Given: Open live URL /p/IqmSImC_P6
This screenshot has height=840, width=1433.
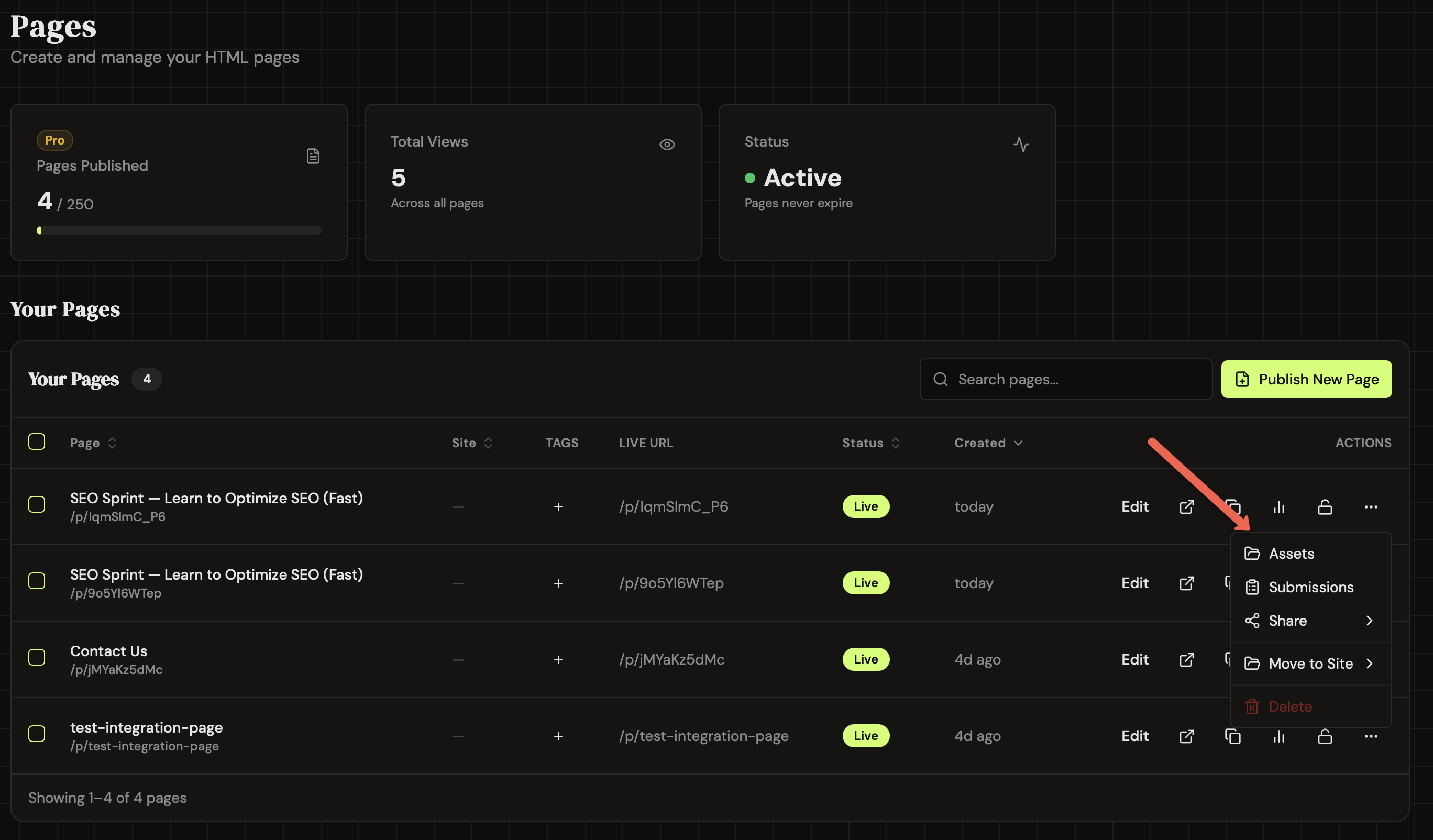Looking at the screenshot, I should (673, 506).
